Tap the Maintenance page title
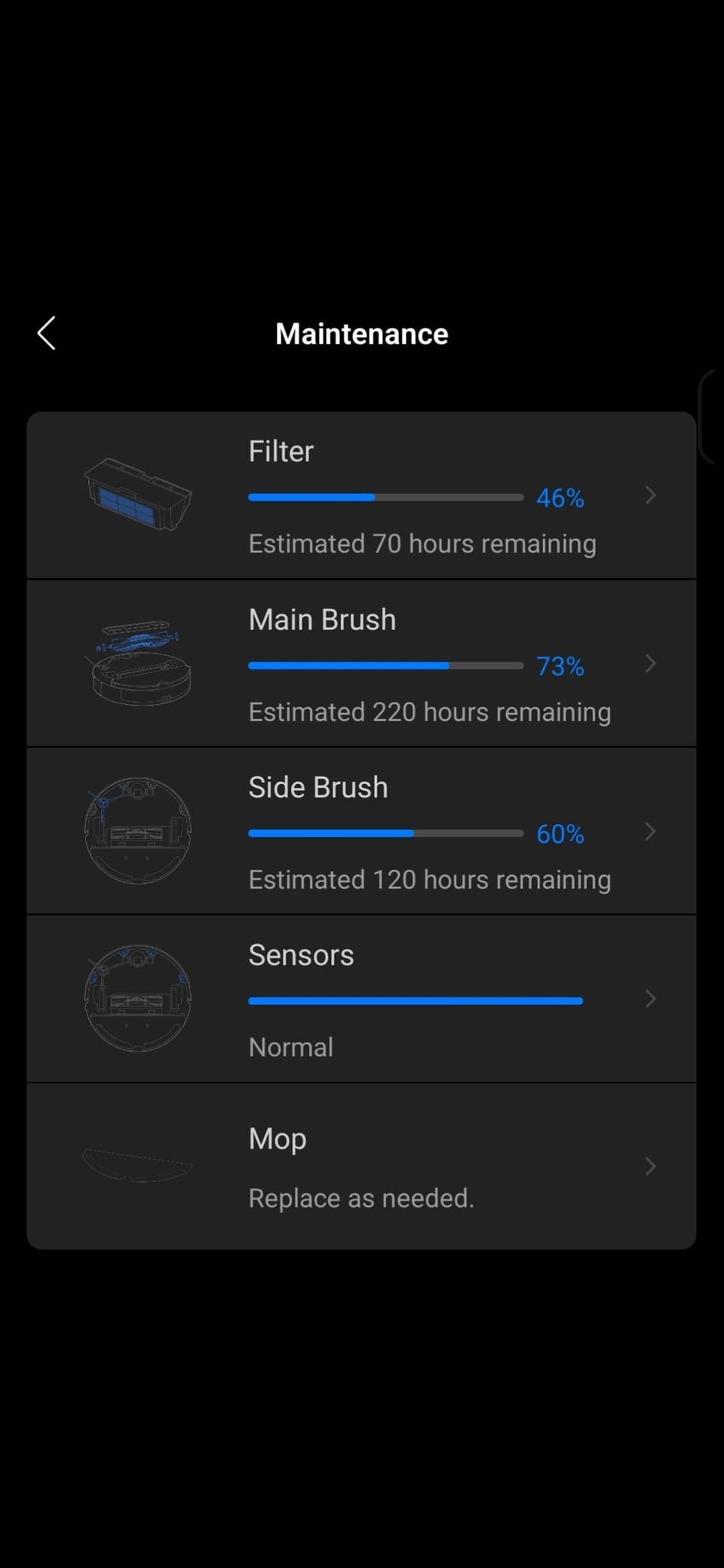The width and height of the screenshot is (724, 1568). click(x=362, y=334)
